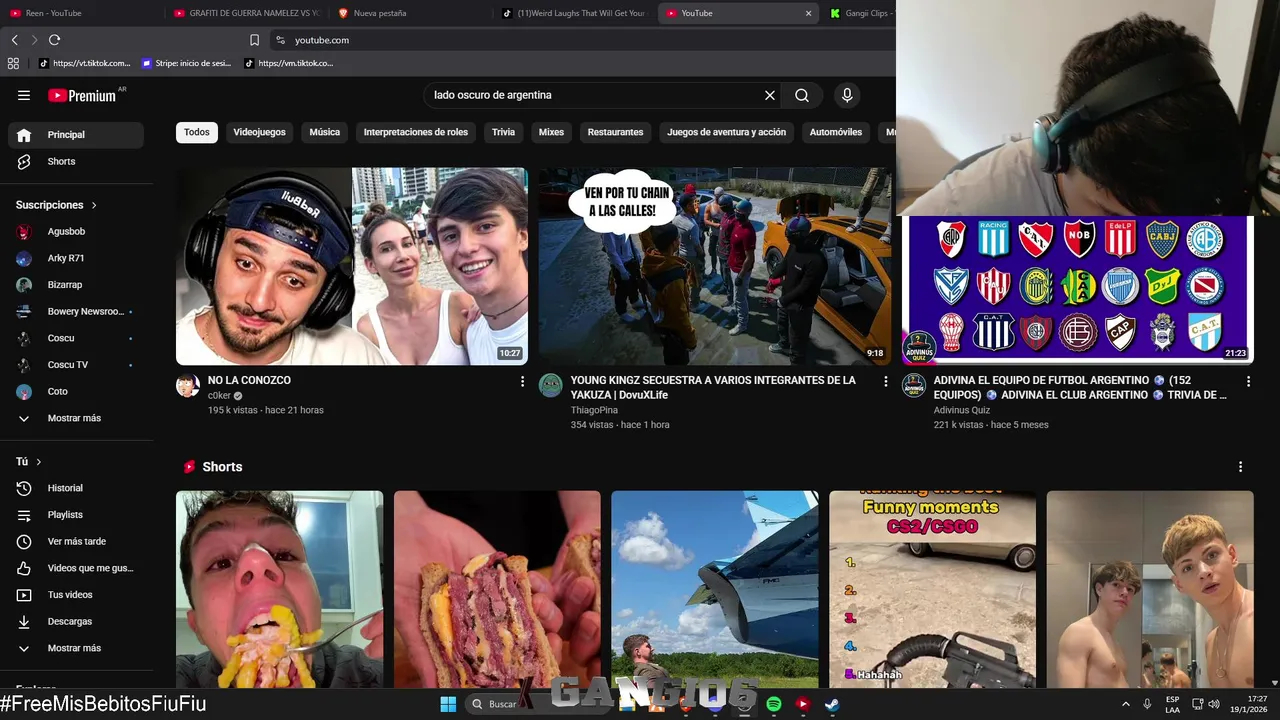
Task: Open the Arky R71 subscription
Action: click(76, 258)
